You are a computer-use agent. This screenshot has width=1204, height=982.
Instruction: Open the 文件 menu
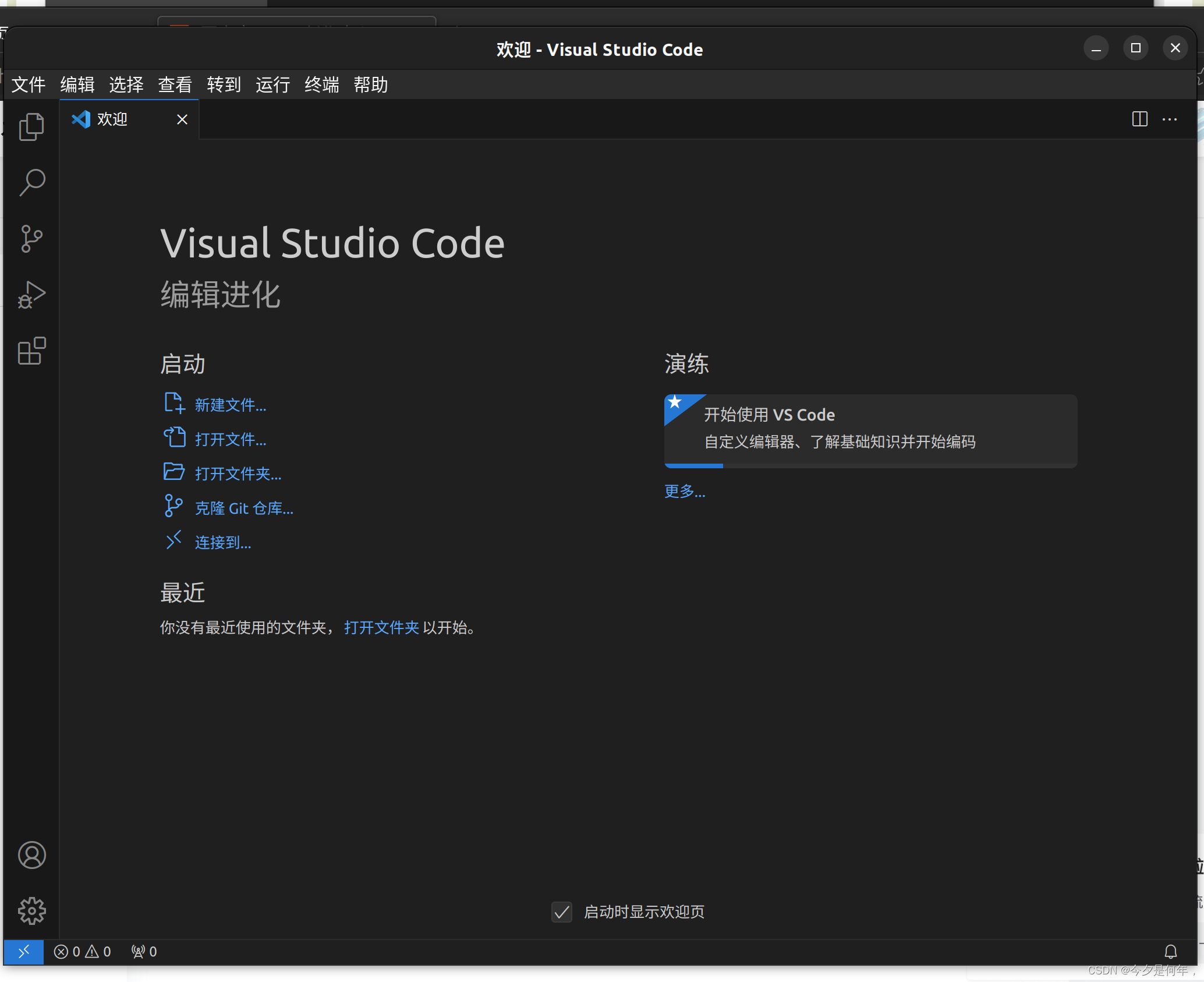click(28, 85)
